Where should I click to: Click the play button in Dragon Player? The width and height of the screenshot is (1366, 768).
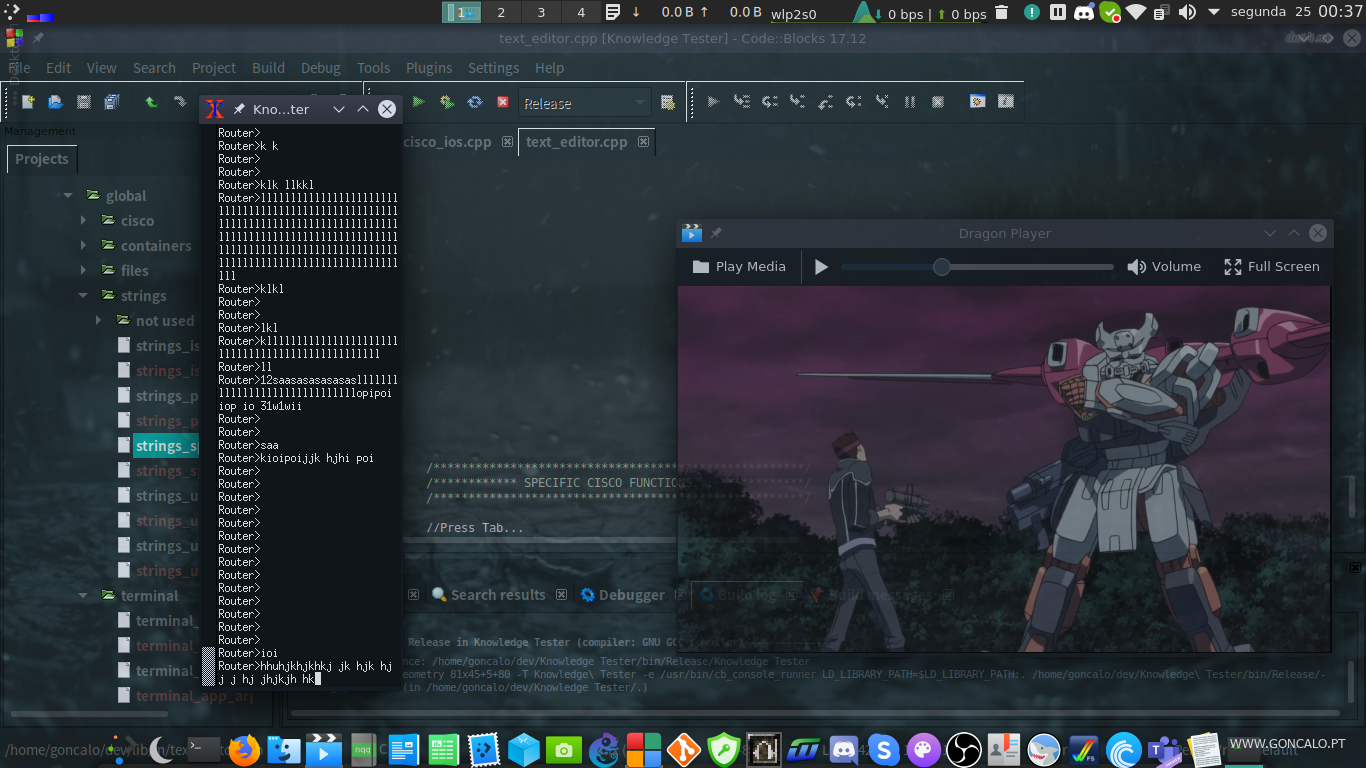[821, 267]
